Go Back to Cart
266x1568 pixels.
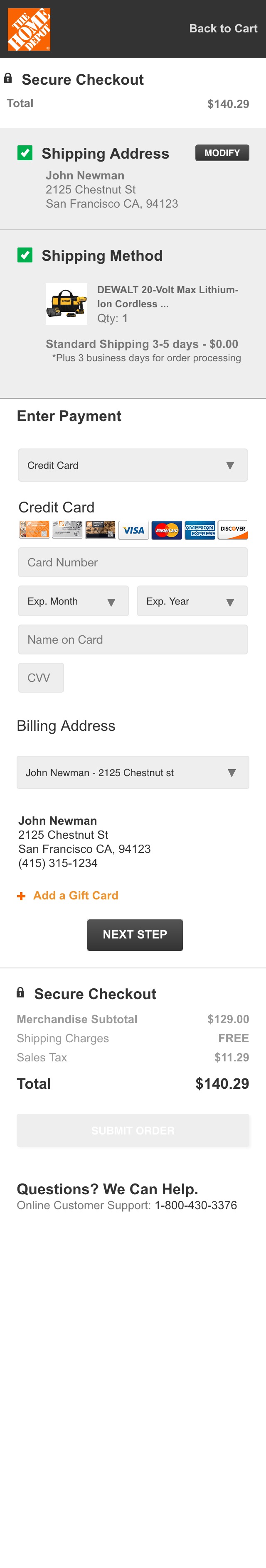[223, 29]
